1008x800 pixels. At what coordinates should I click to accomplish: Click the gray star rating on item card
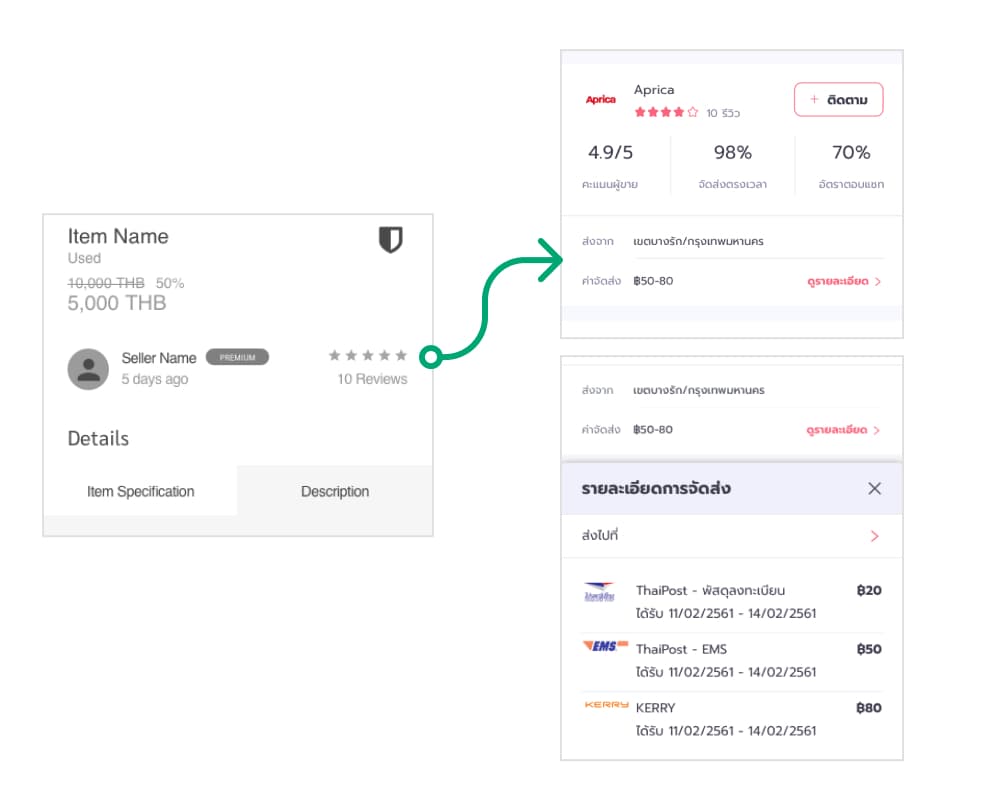pyautogui.click(x=367, y=355)
